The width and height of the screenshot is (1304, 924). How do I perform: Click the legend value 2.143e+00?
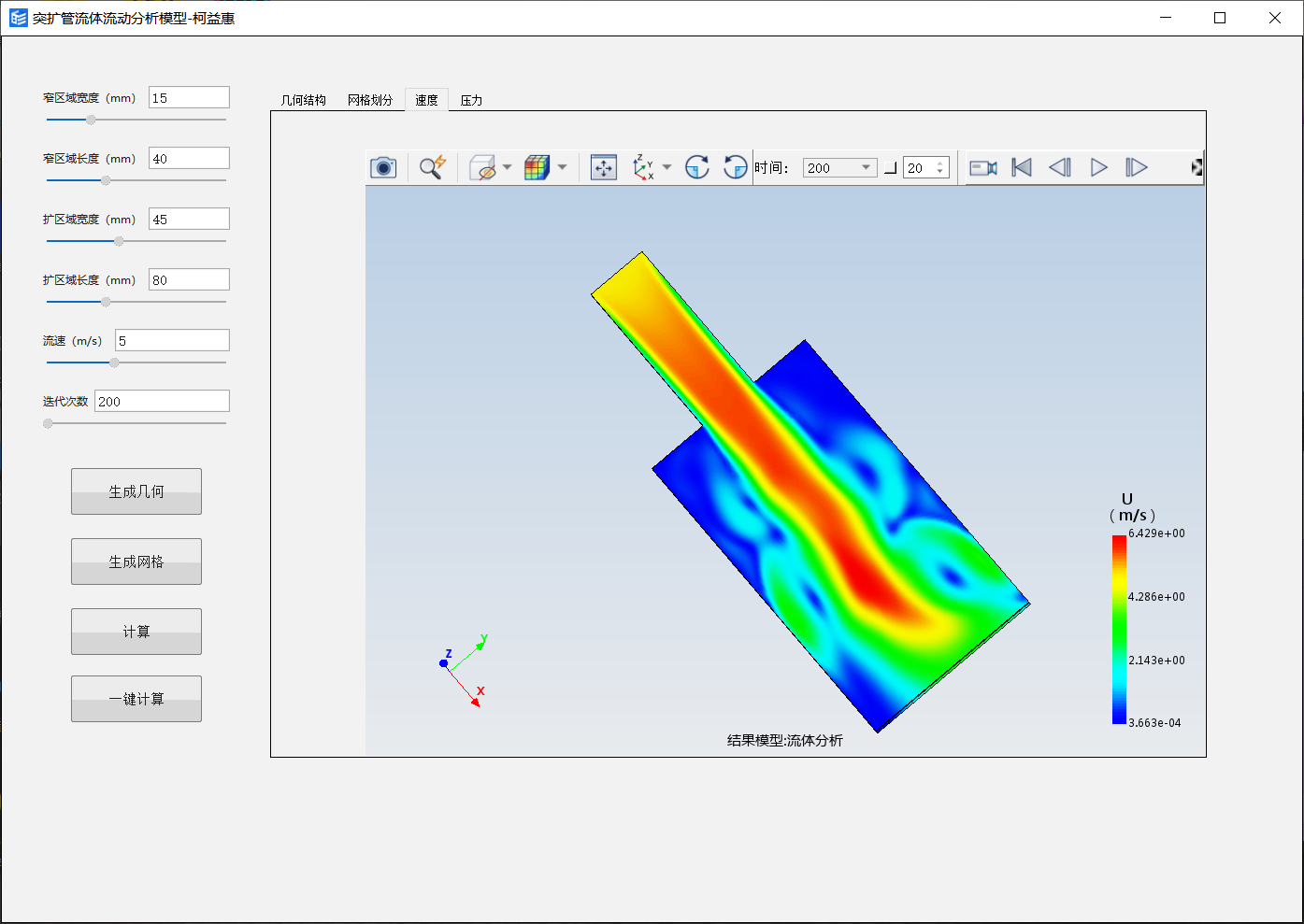click(x=1156, y=661)
